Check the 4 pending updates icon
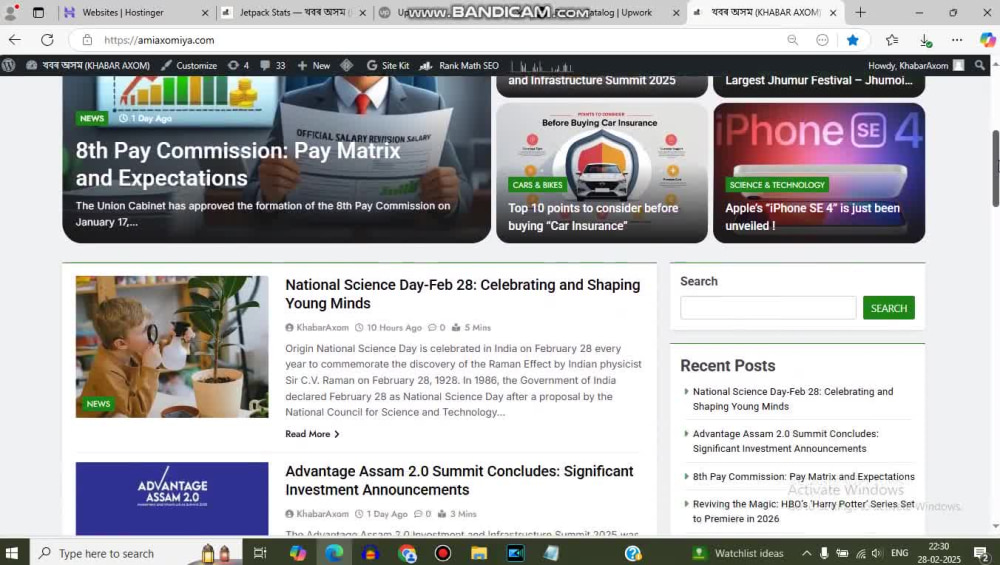Screen dimensions: 1000x565 pos(239,65)
